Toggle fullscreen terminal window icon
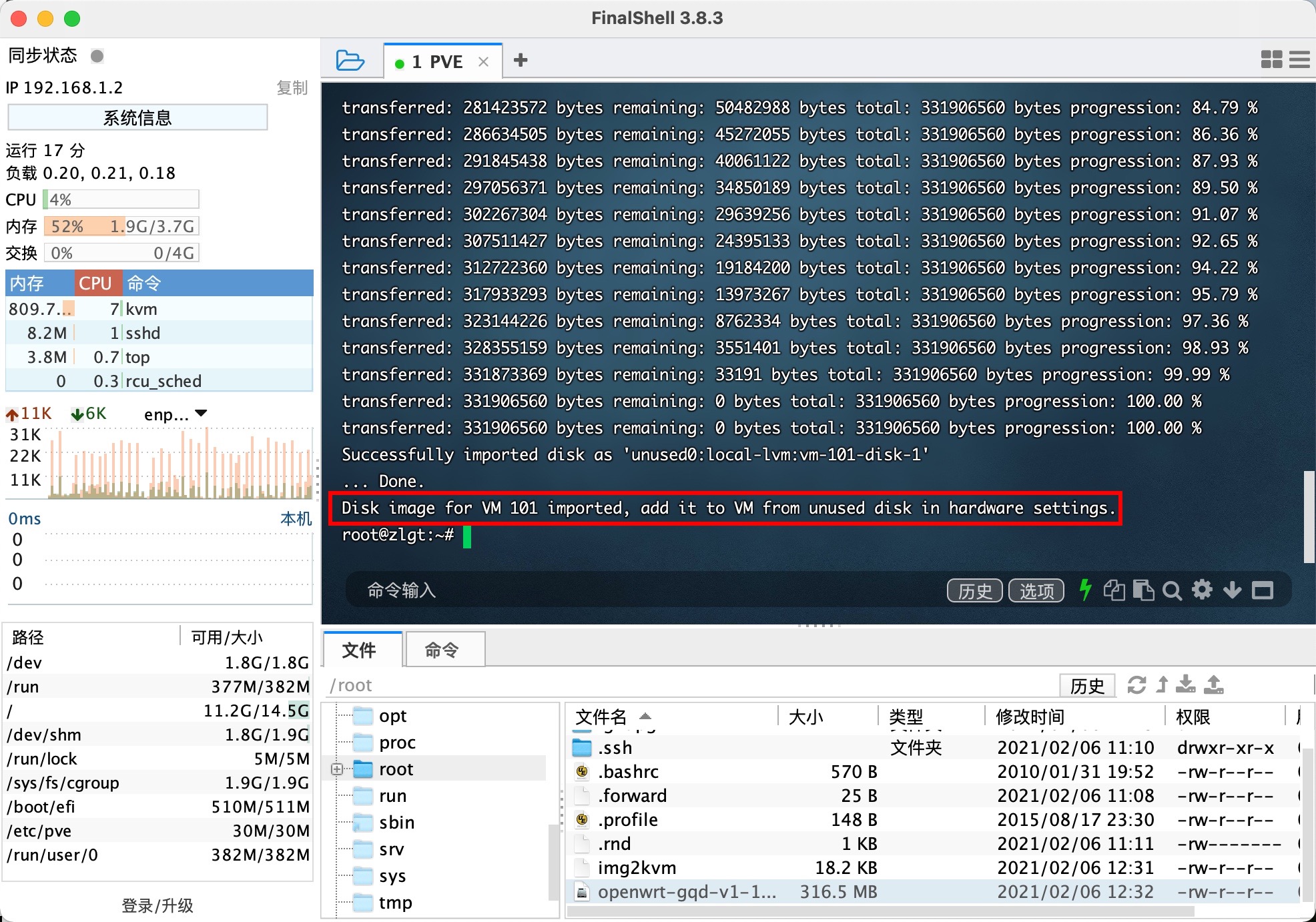Image resolution: width=1316 pixels, height=922 pixels. pos(1262,590)
